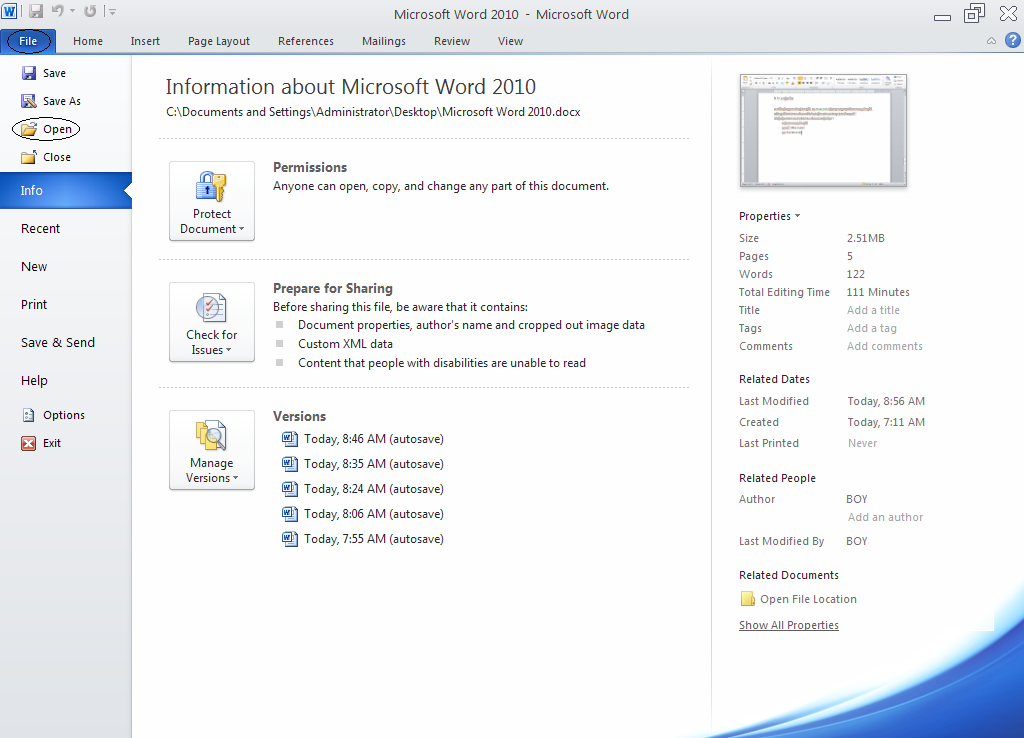Open the 8:35 AM autosave version
The height and width of the screenshot is (738, 1024).
click(363, 464)
